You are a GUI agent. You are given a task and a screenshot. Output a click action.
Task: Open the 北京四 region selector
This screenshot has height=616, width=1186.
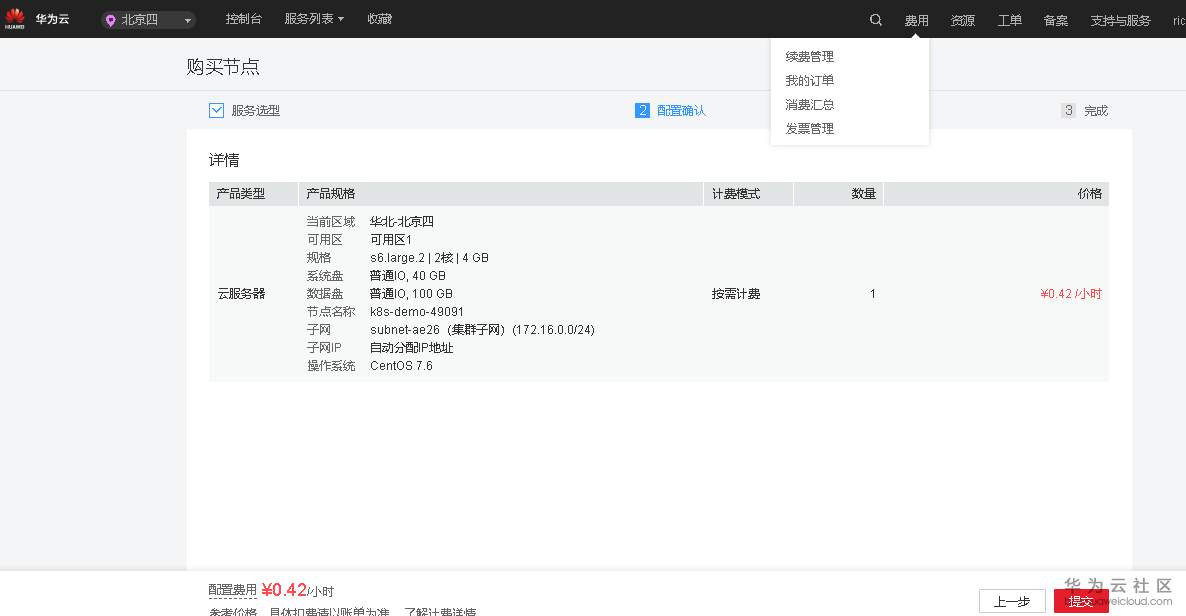pos(148,20)
